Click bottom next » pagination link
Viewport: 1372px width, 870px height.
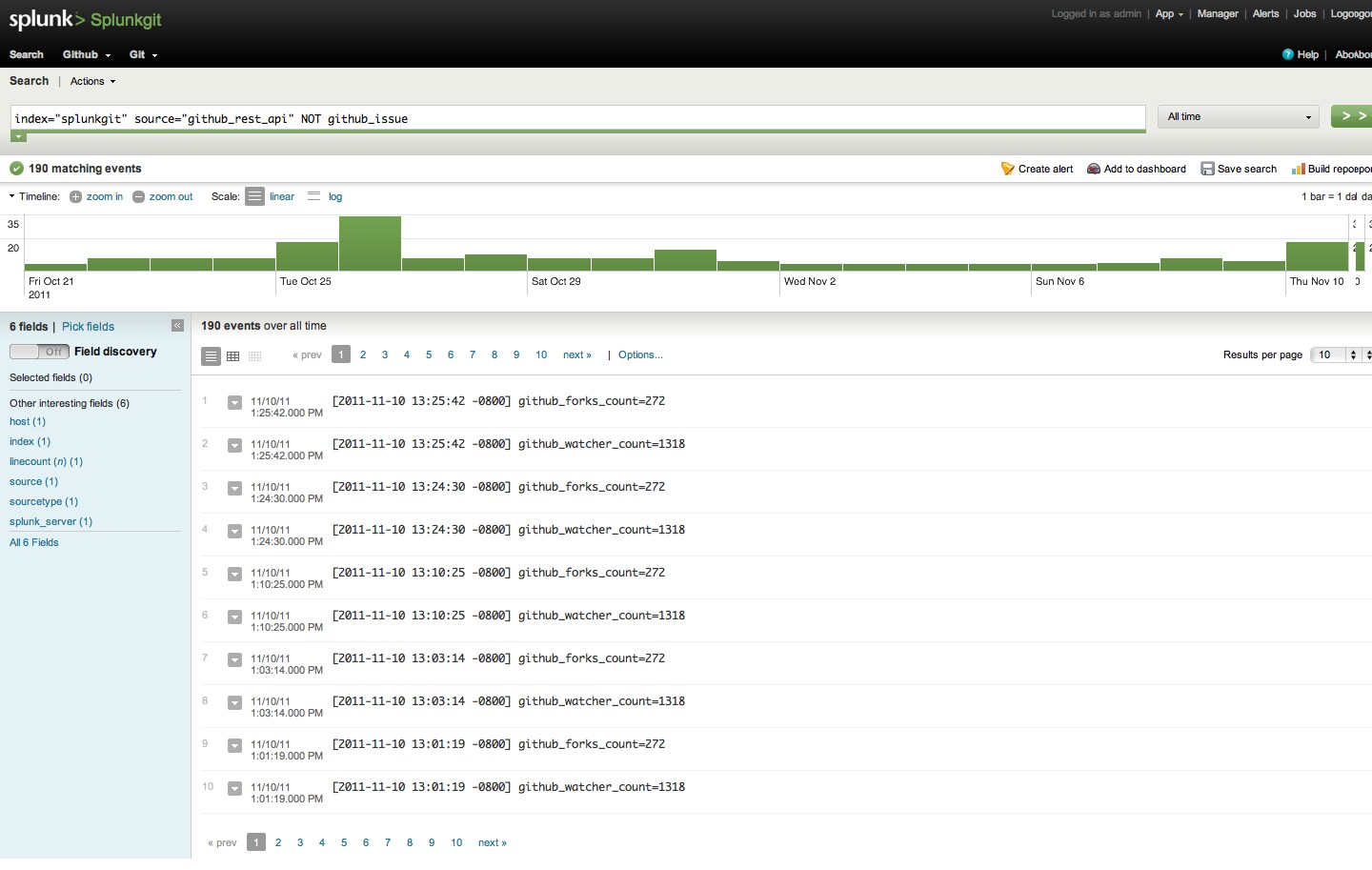coord(493,842)
